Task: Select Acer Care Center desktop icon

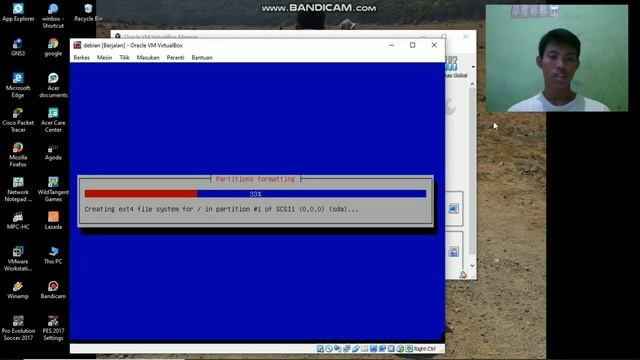Action: (53, 120)
